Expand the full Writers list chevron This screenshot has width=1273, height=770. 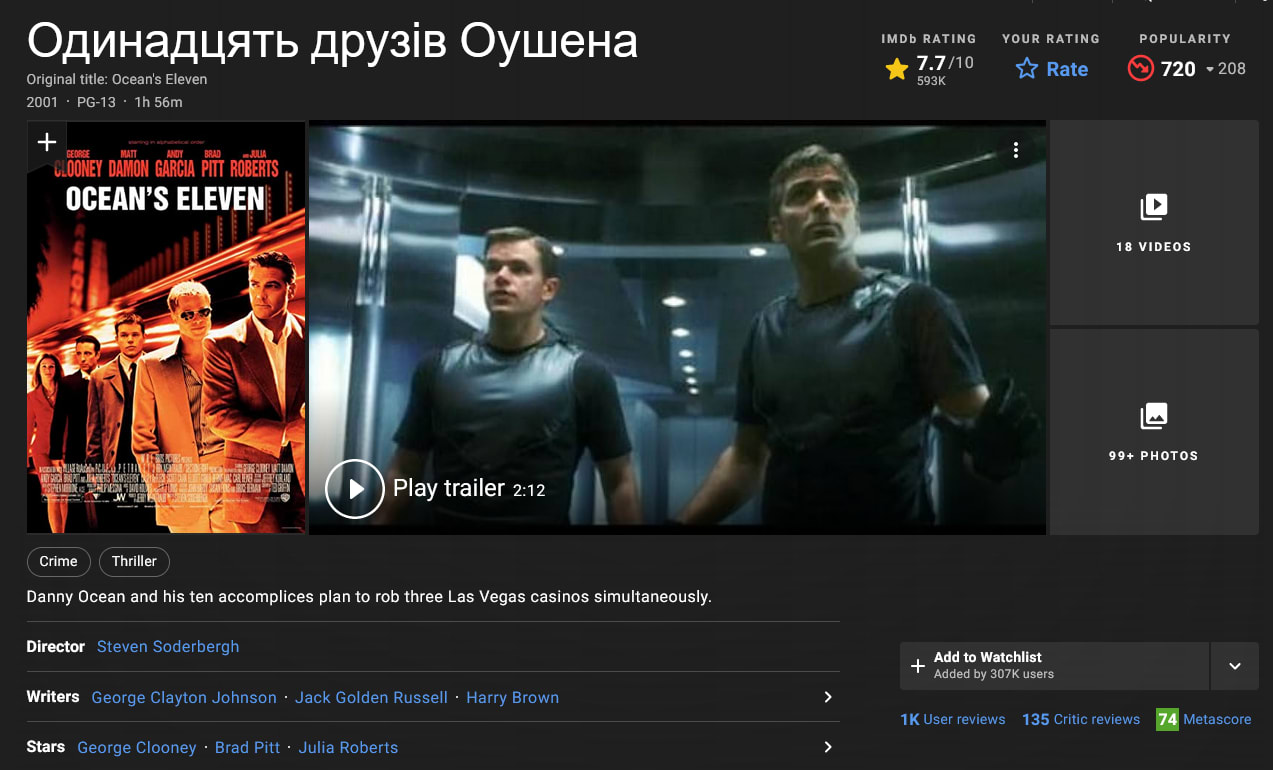coord(827,697)
